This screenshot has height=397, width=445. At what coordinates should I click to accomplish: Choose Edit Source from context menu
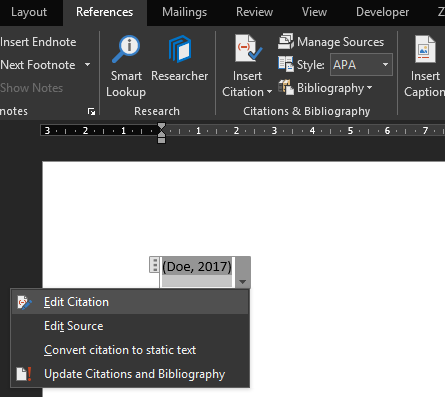point(130,326)
